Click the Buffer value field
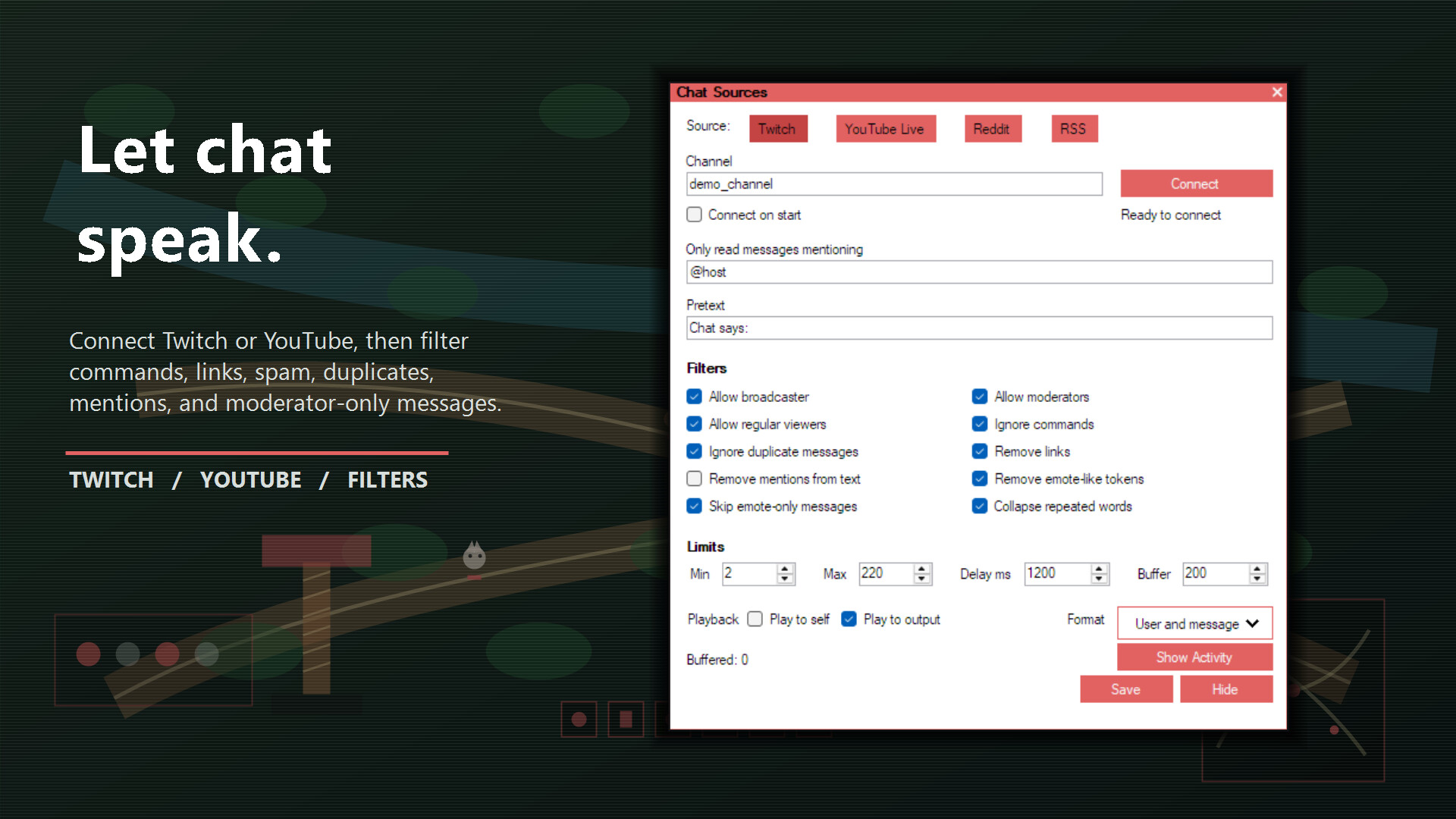 point(1216,574)
